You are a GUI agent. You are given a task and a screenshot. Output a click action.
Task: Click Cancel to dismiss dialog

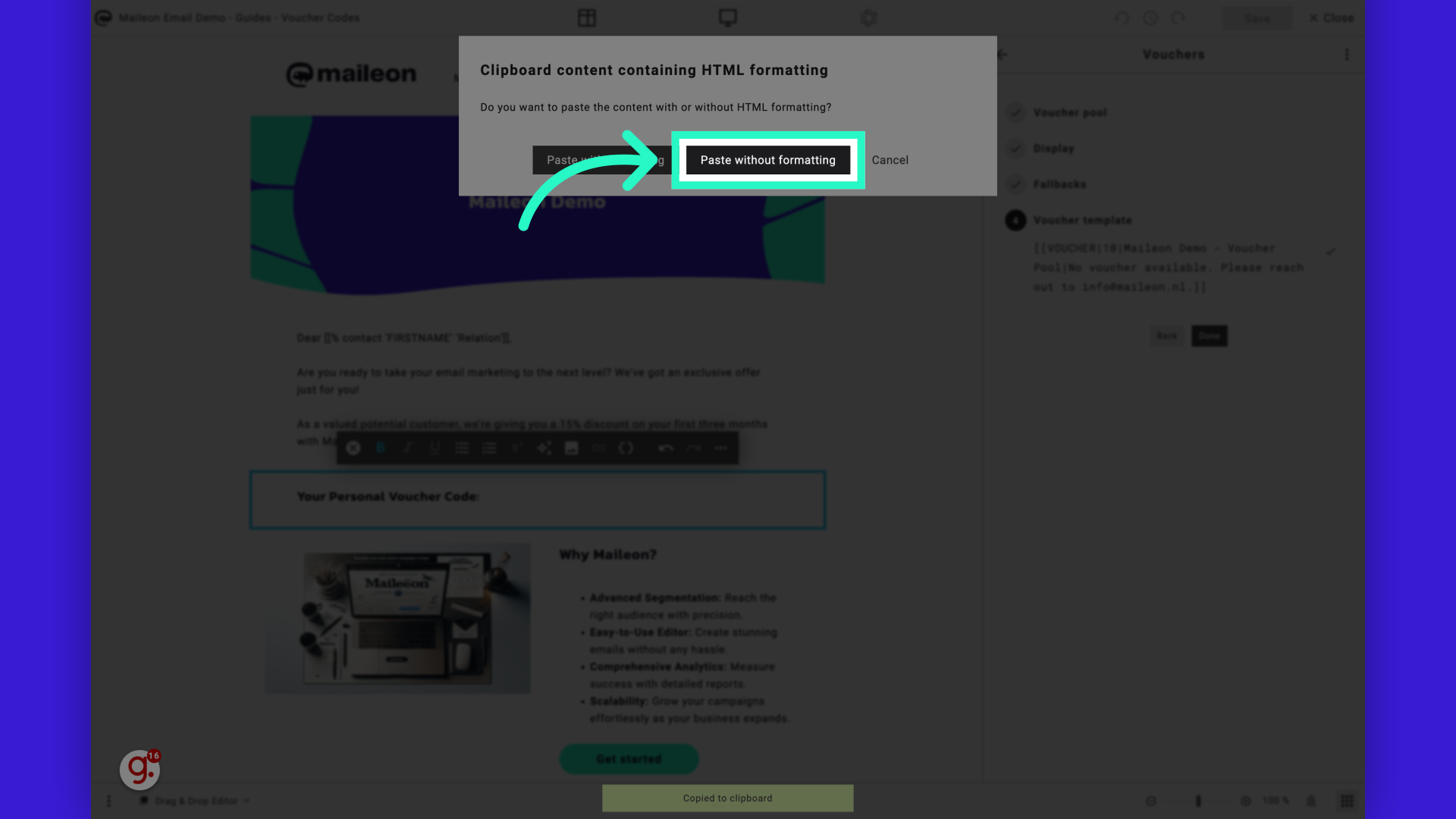click(889, 159)
